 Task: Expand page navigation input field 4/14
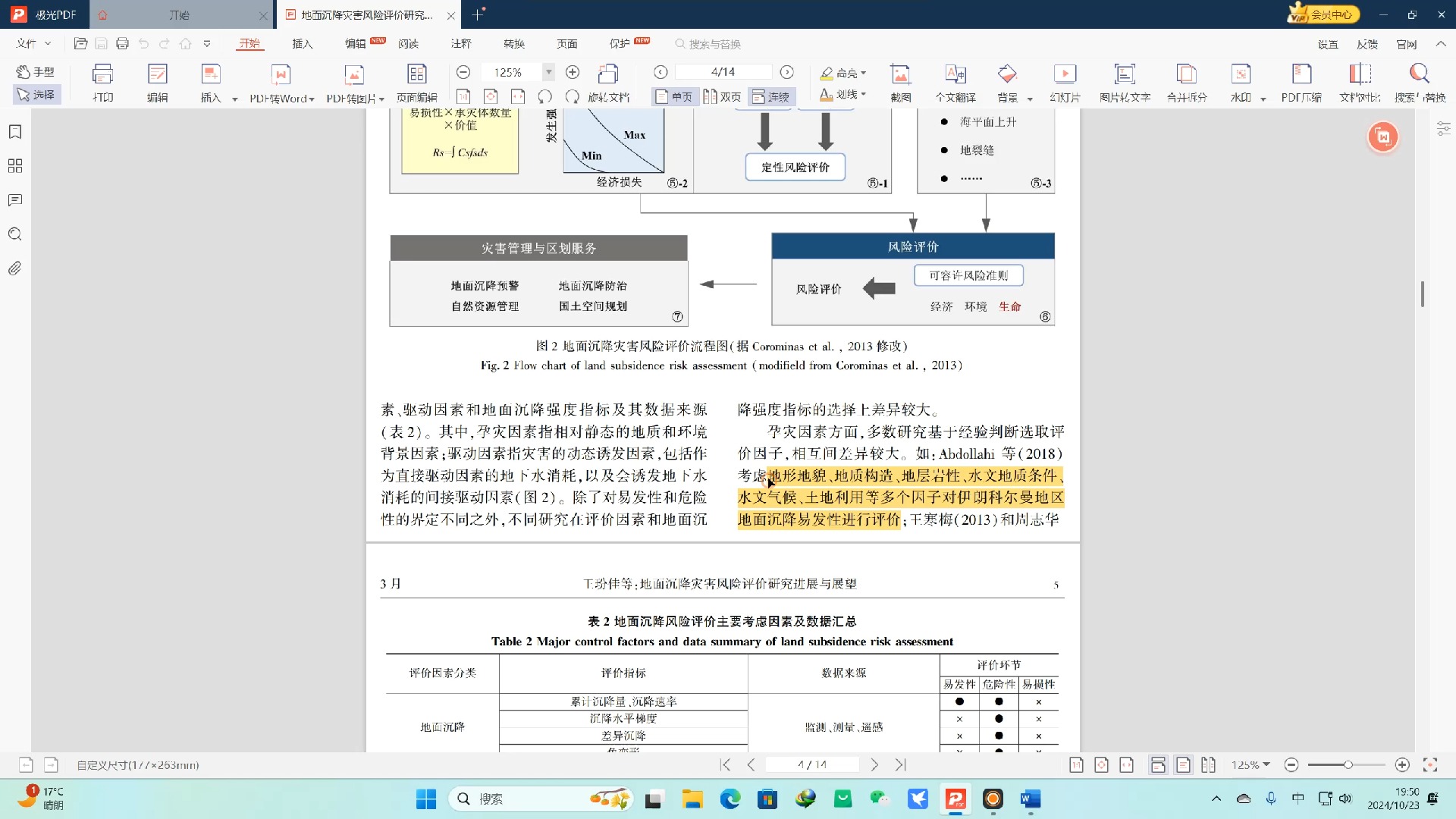coord(722,72)
